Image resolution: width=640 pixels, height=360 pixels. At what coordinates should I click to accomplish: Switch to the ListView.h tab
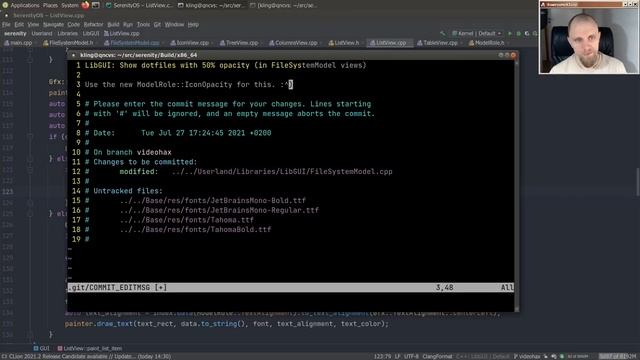click(x=345, y=42)
